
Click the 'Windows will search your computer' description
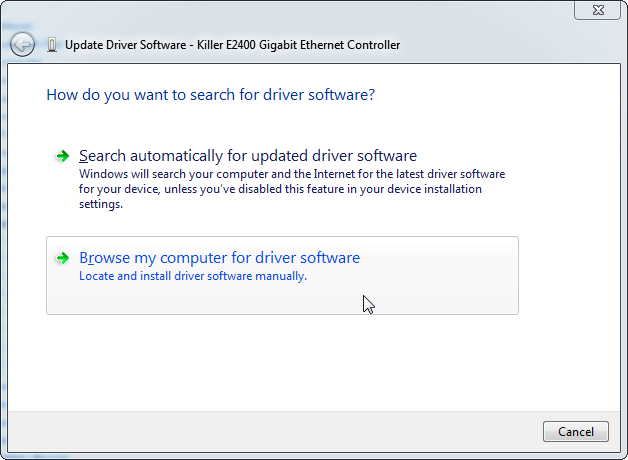tap(292, 189)
